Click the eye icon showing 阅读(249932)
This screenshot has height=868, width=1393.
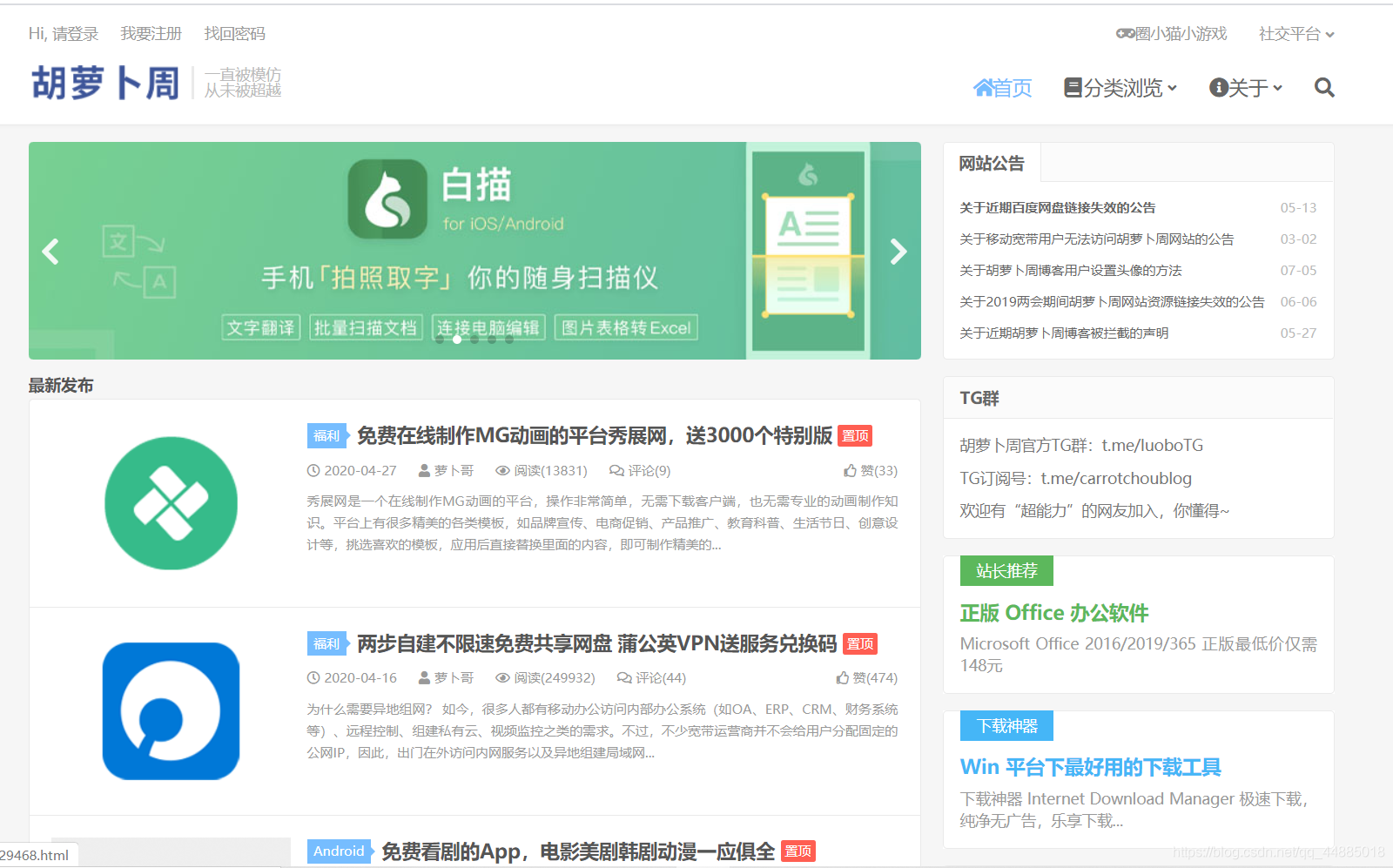503,677
